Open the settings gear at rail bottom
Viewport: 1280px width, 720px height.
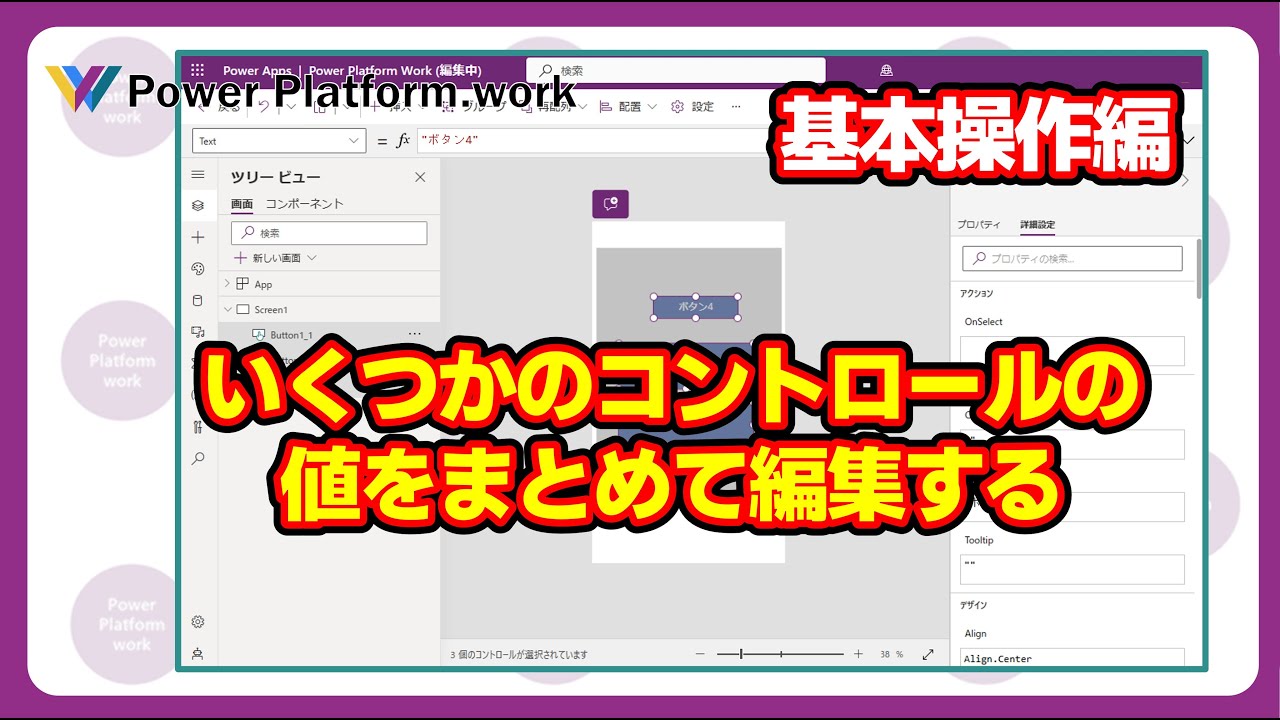coord(198,622)
